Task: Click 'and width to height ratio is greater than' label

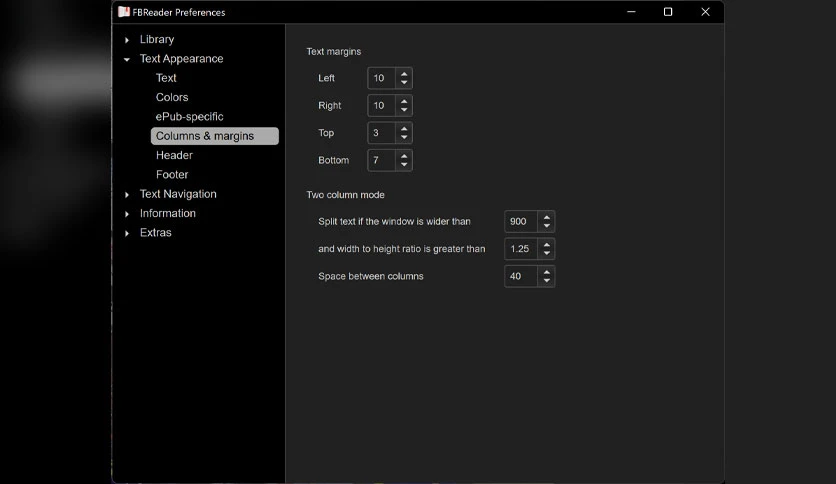Action: click(401, 249)
